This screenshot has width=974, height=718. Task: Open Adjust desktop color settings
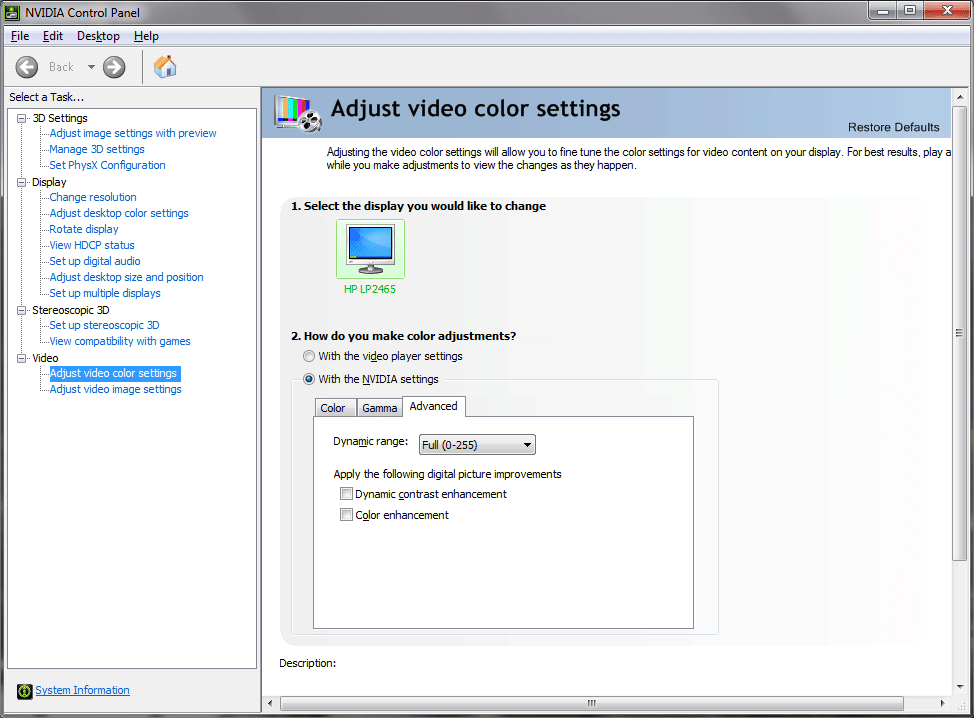coord(119,213)
